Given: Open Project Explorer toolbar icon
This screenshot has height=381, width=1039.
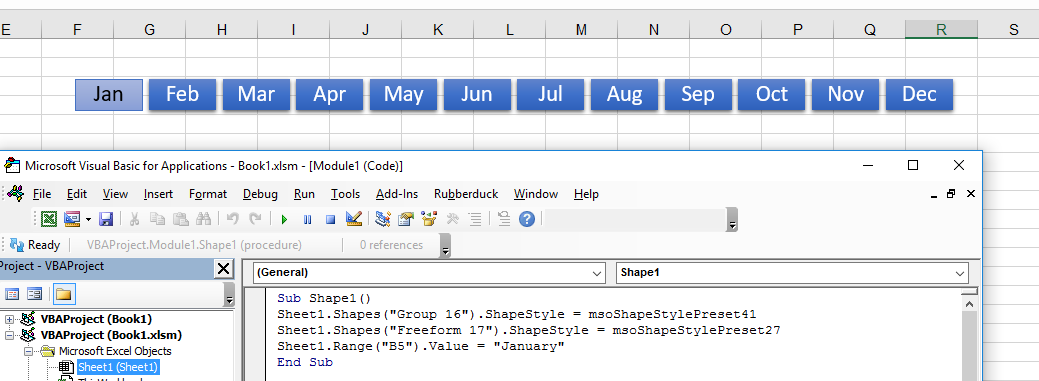Looking at the screenshot, I should (x=382, y=219).
